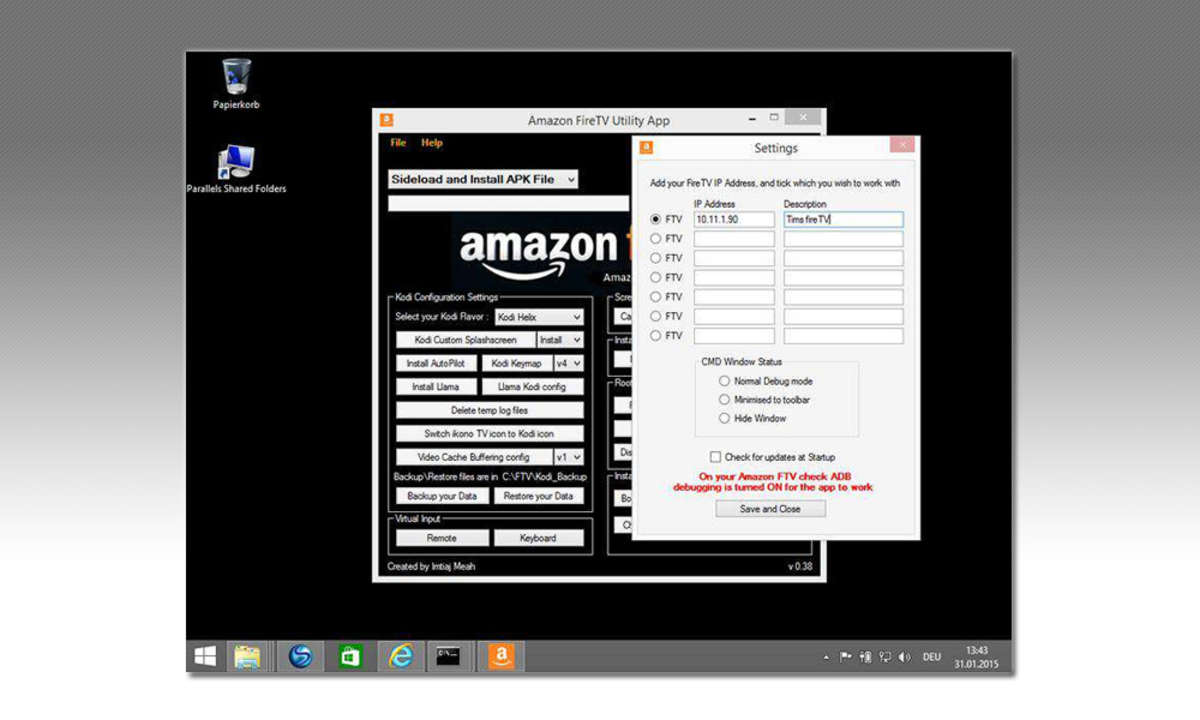Select the last FTV radio button

[656, 336]
